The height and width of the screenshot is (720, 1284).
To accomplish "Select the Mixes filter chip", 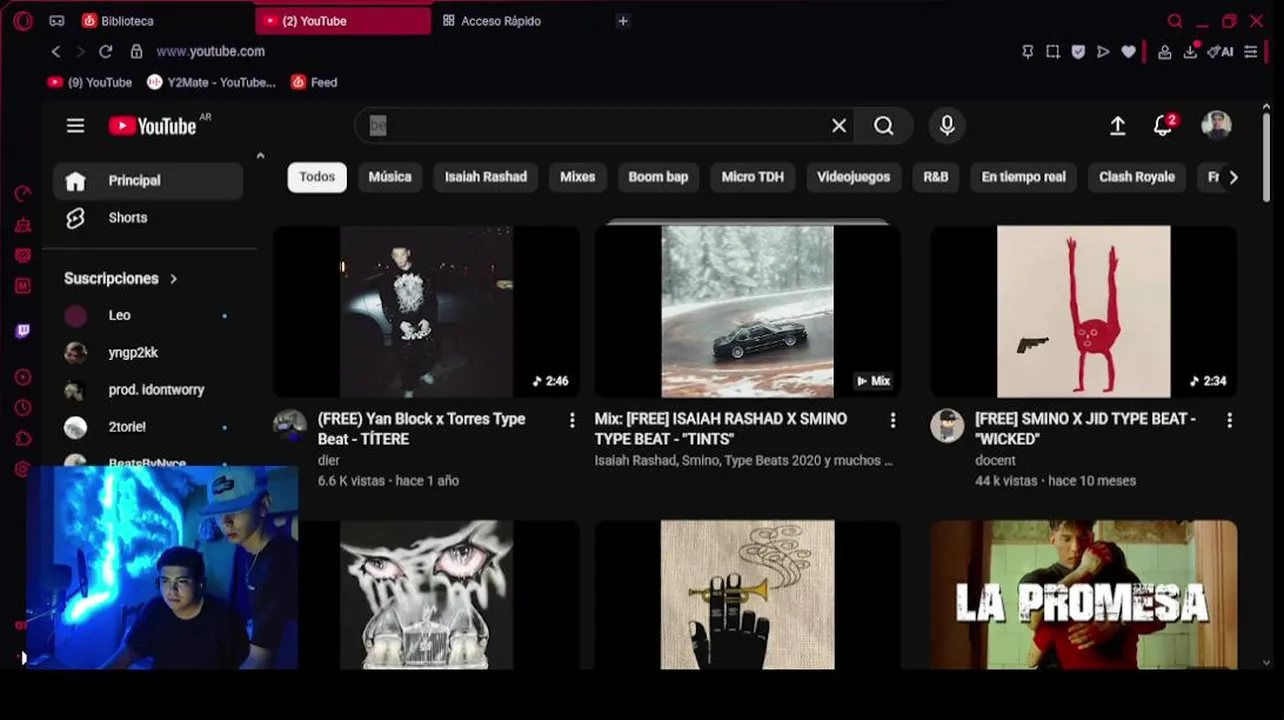I will tap(578, 176).
